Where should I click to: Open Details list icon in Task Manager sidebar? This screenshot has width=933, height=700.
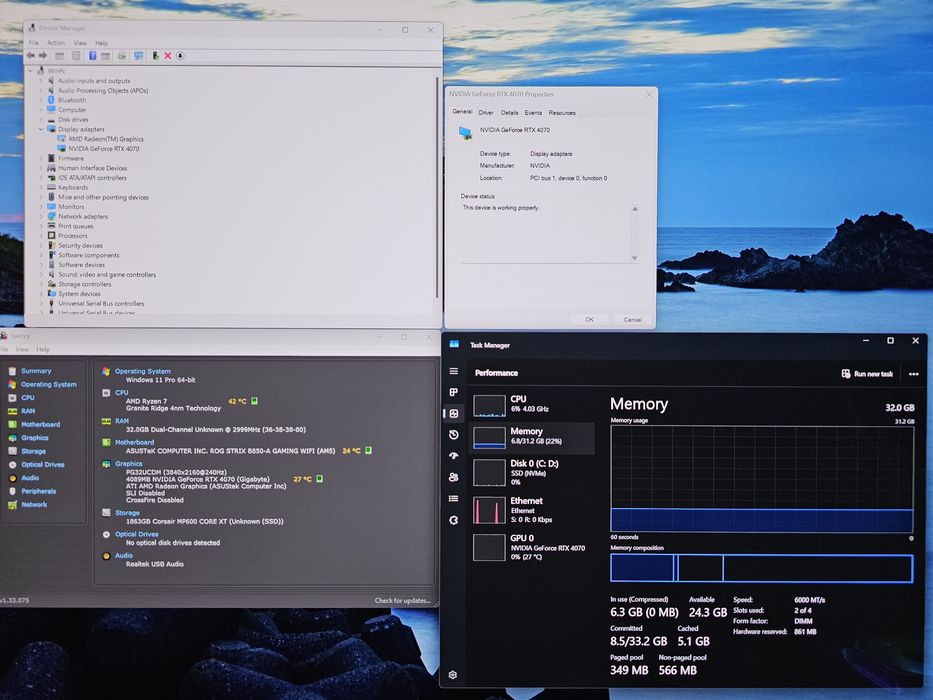453,498
